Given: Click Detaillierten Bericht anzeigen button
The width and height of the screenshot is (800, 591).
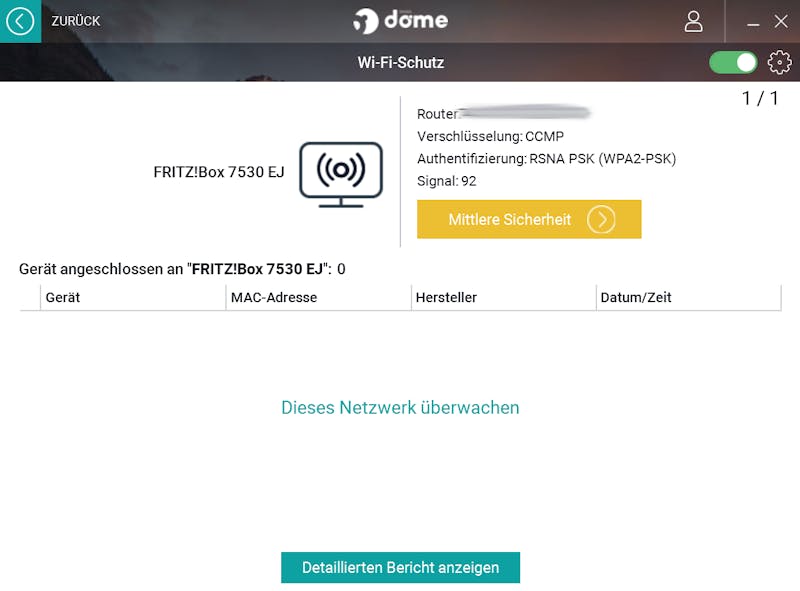Looking at the screenshot, I should (401, 568).
